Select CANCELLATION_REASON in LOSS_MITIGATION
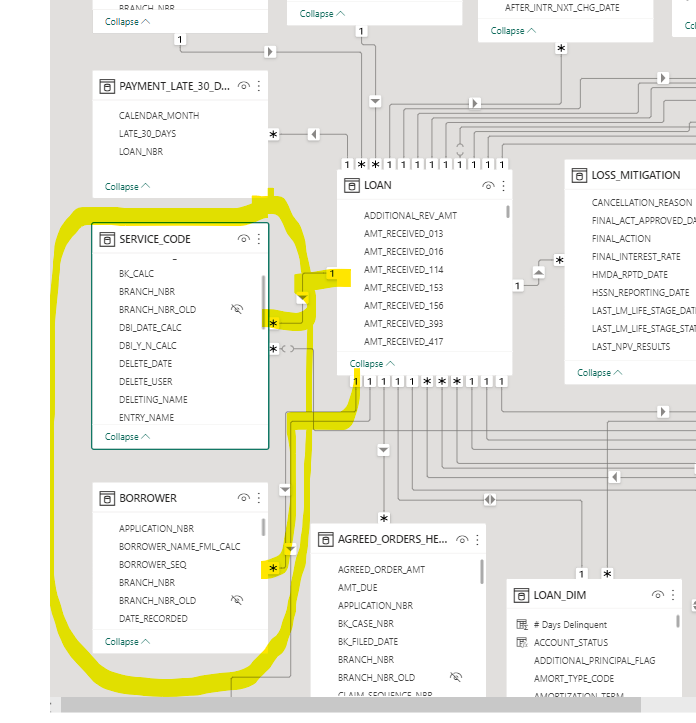696x723 pixels. pyautogui.click(x=642, y=202)
